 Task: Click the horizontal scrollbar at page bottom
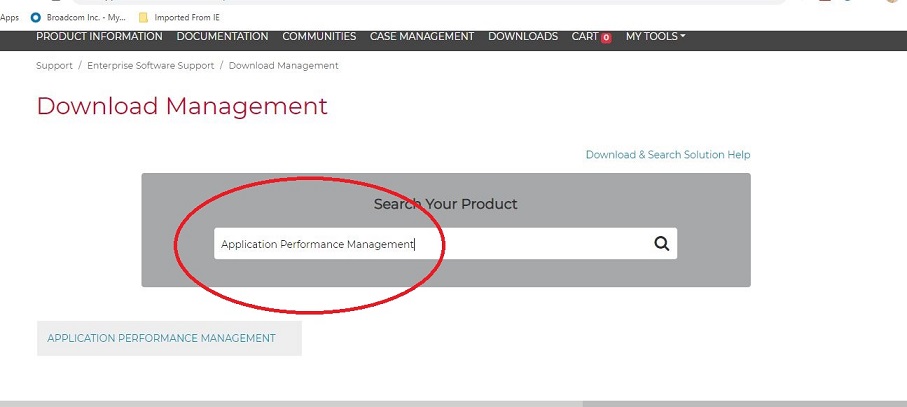(x=292, y=404)
